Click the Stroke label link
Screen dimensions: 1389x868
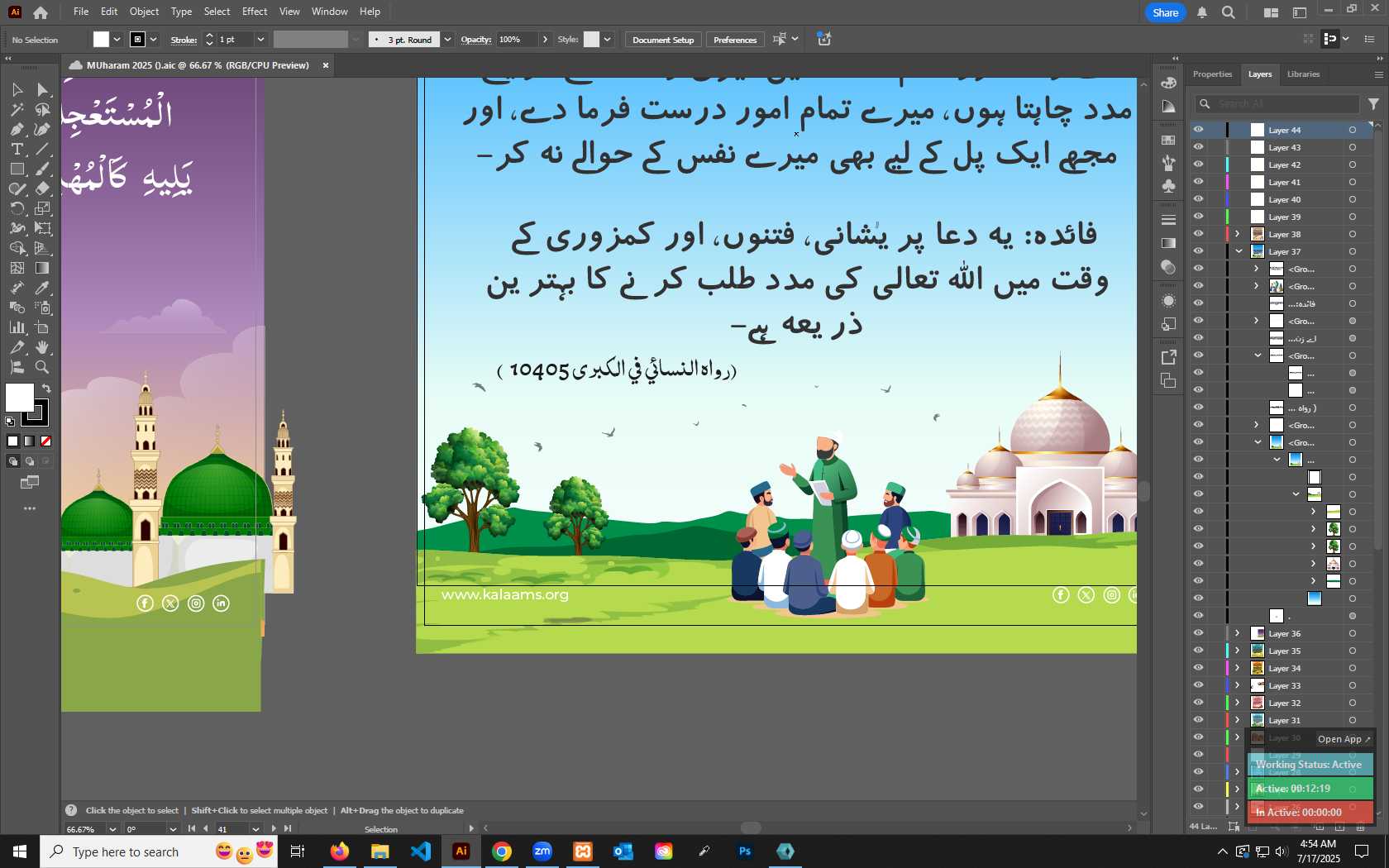click(x=184, y=40)
